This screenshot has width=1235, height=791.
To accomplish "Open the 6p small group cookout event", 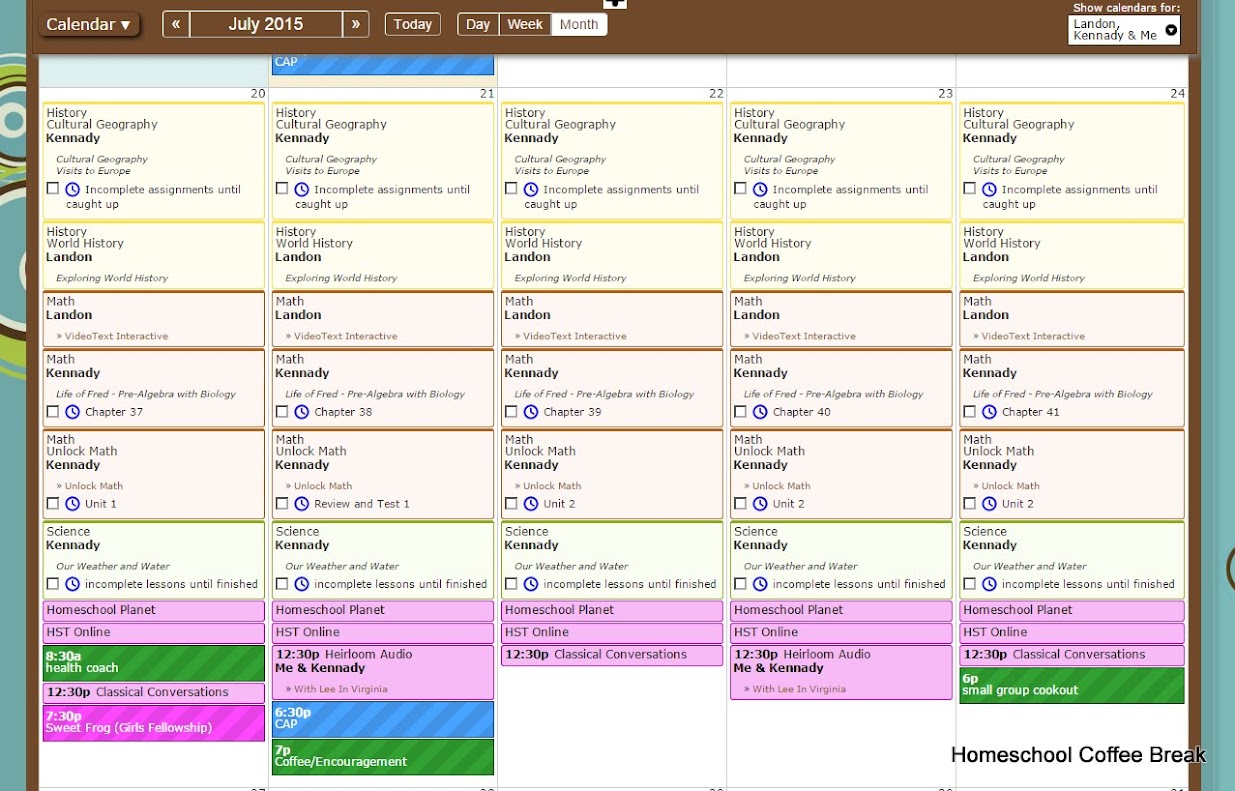I will point(1072,685).
